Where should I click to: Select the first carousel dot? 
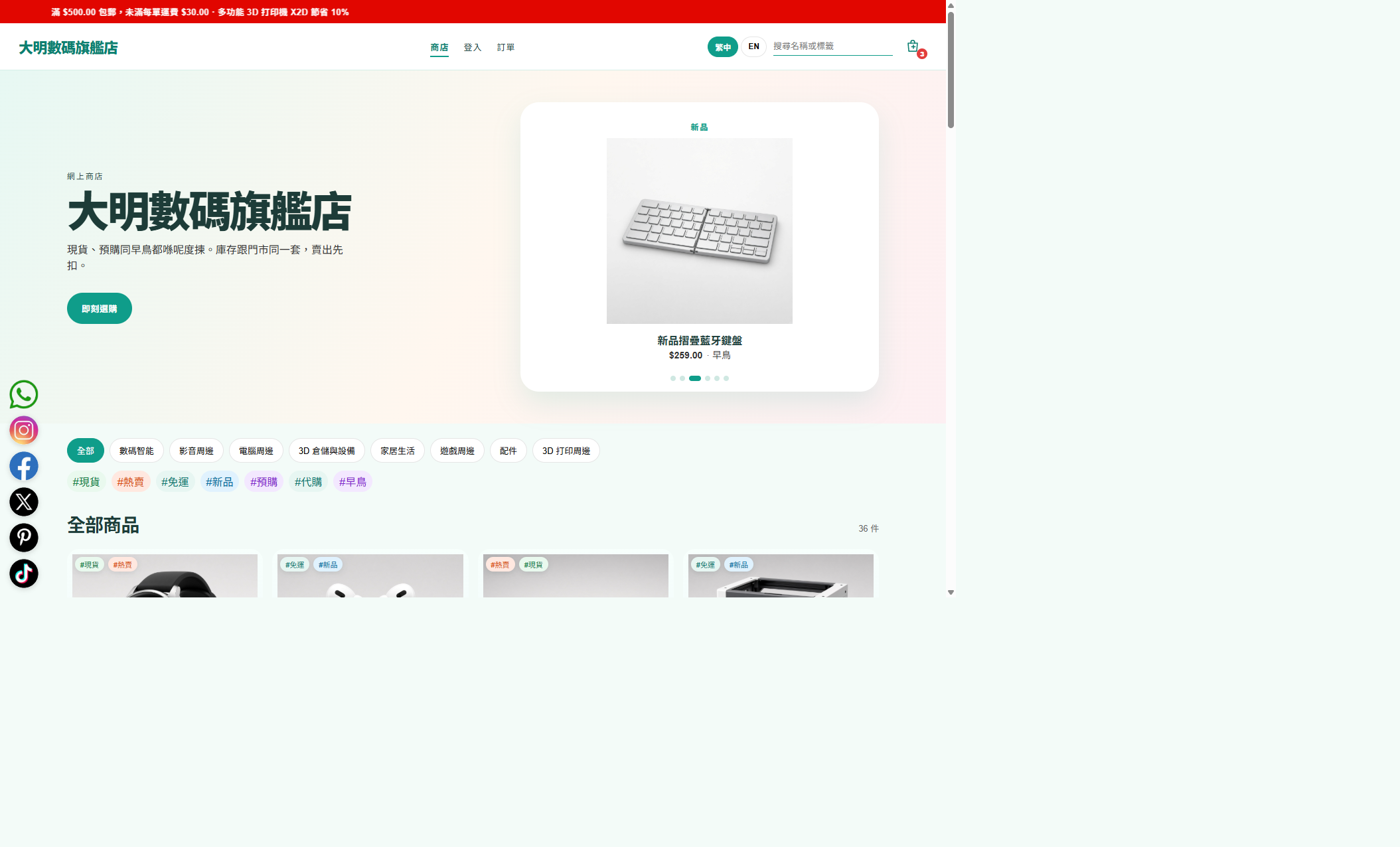(673, 378)
